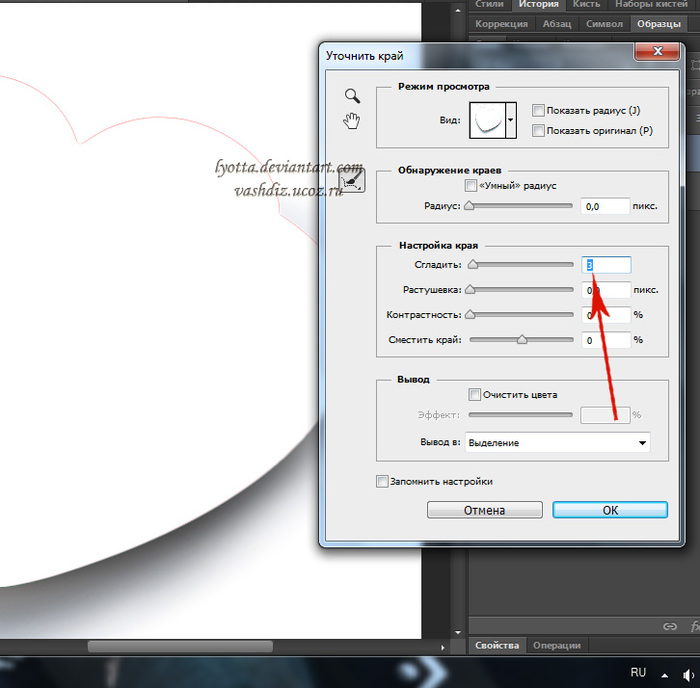
Task: Enable the Показать оригинал (P) checkbox
Action: pos(539,130)
